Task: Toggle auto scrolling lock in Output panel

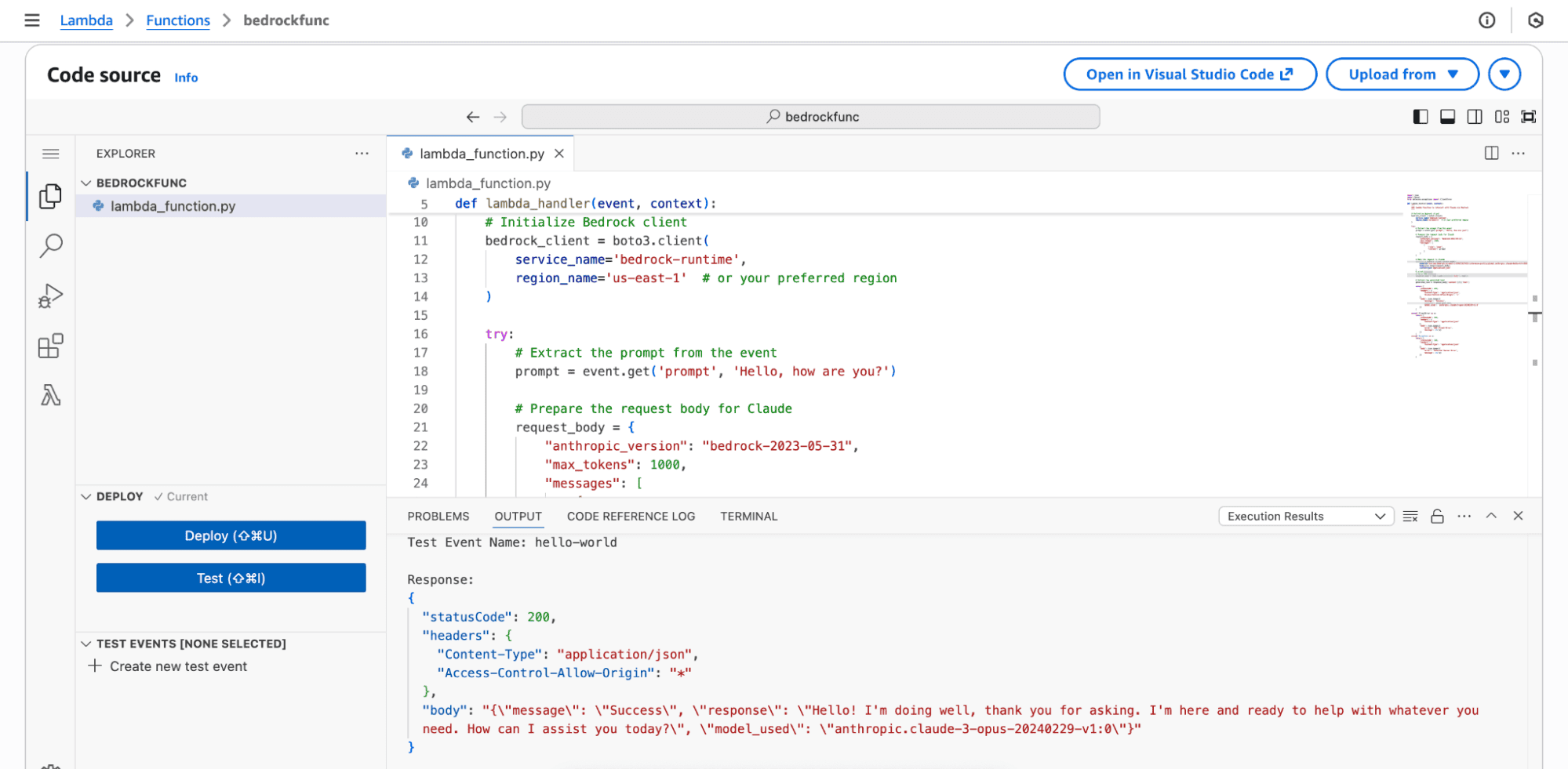Action: point(1437,516)
